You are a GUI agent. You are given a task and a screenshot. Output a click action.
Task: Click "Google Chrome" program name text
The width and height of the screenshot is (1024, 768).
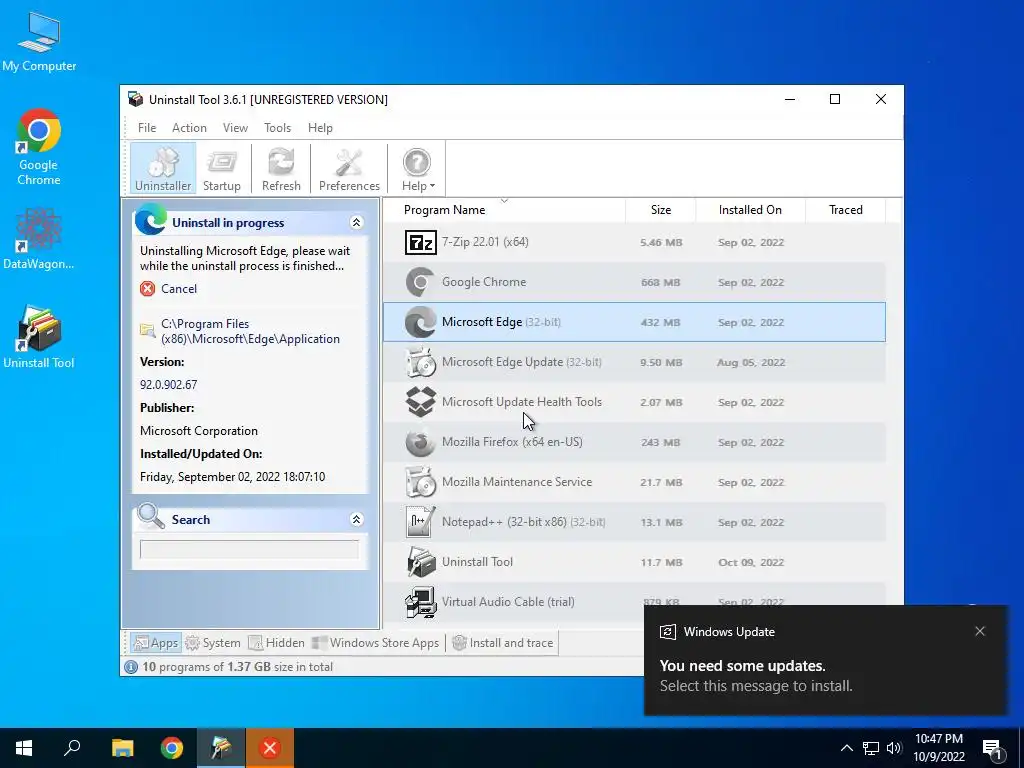click(484, 282)
